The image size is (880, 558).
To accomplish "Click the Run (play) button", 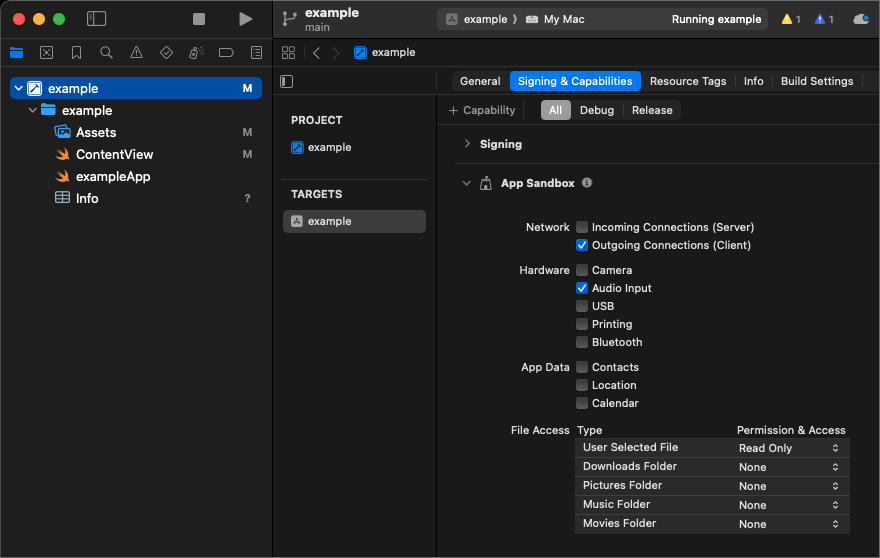I will (246, 19).
